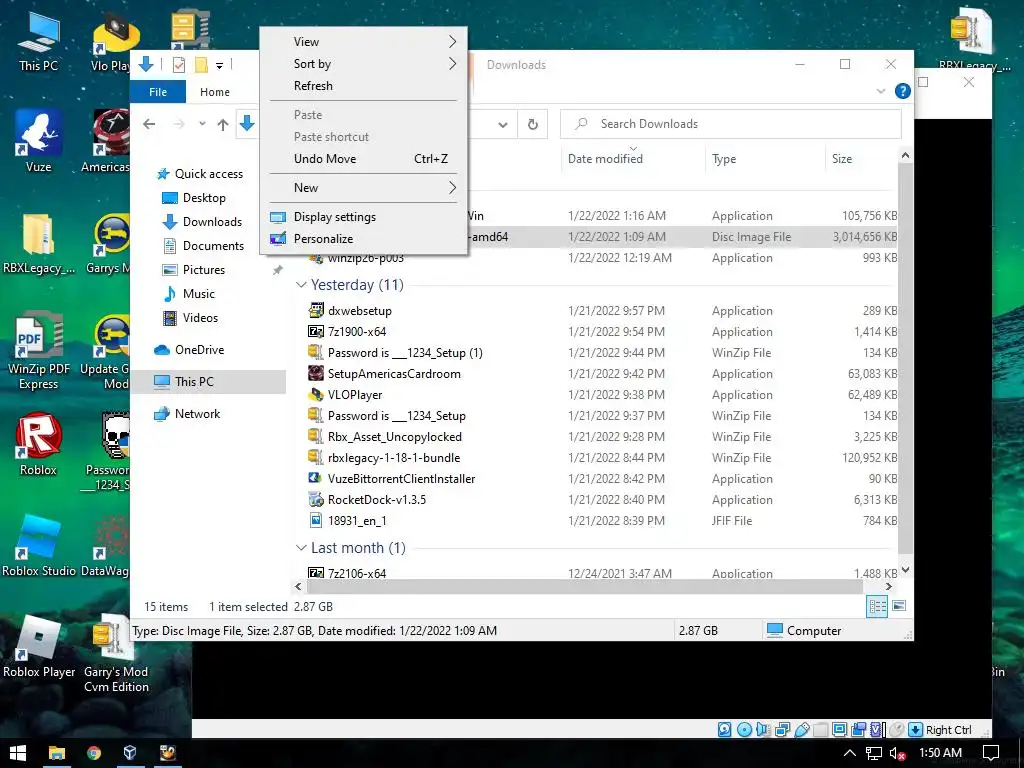The image size is (1024, 768).
Task: Go back with the Explorer back arrow
Action: pyautogui.click(x=149, y=124)
